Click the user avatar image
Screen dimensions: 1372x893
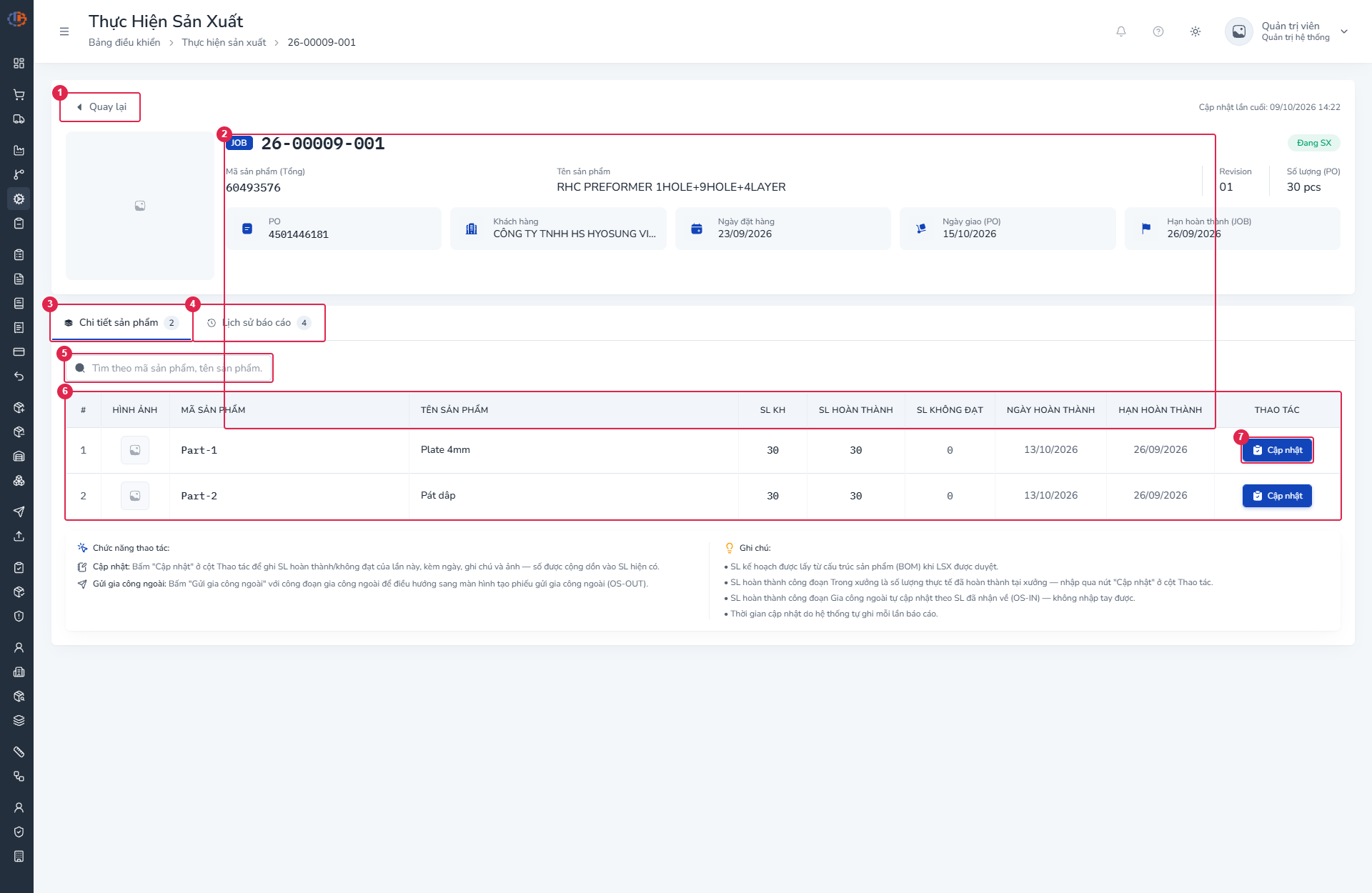[x=1239, y=31]
